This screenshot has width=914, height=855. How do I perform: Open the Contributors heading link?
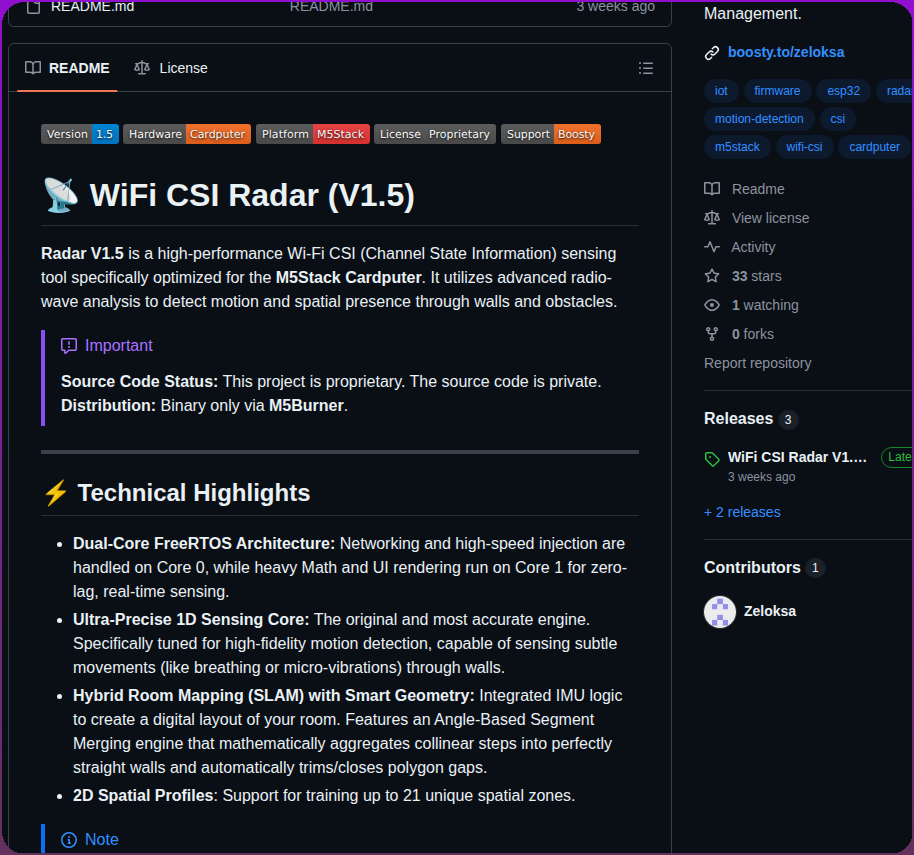pyautogui.click(x=752, y=568)
